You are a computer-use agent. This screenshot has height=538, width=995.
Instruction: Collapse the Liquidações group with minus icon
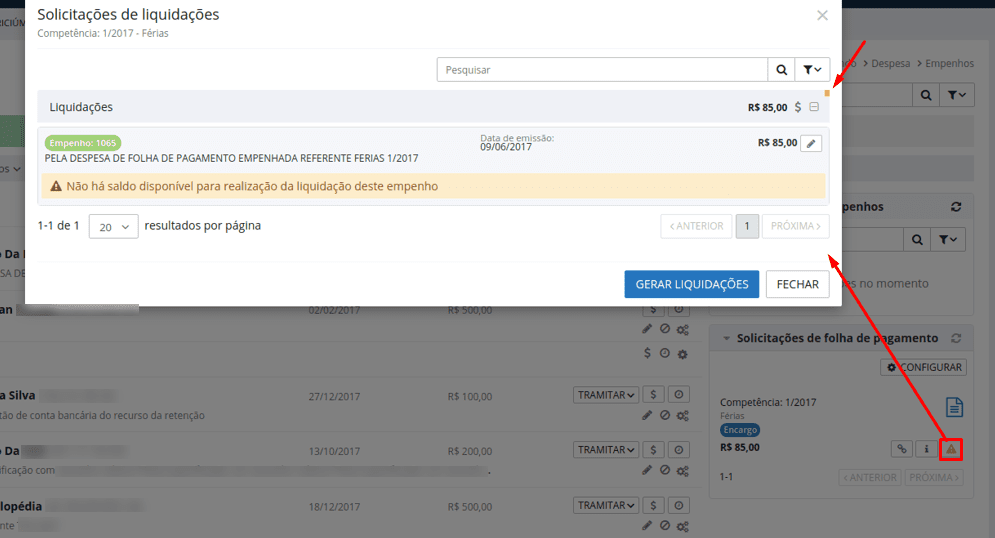click(814, 107)
